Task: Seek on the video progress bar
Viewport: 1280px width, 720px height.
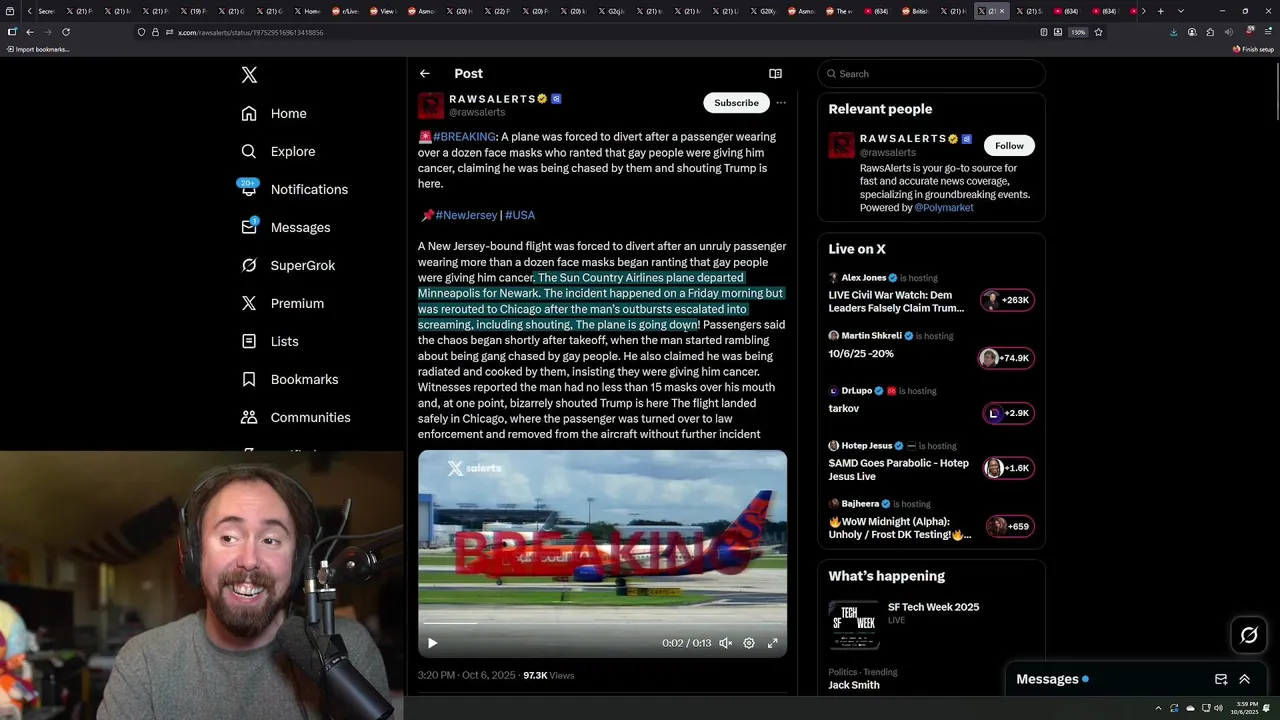Action: pyautogui.click(x=602, y=623)
